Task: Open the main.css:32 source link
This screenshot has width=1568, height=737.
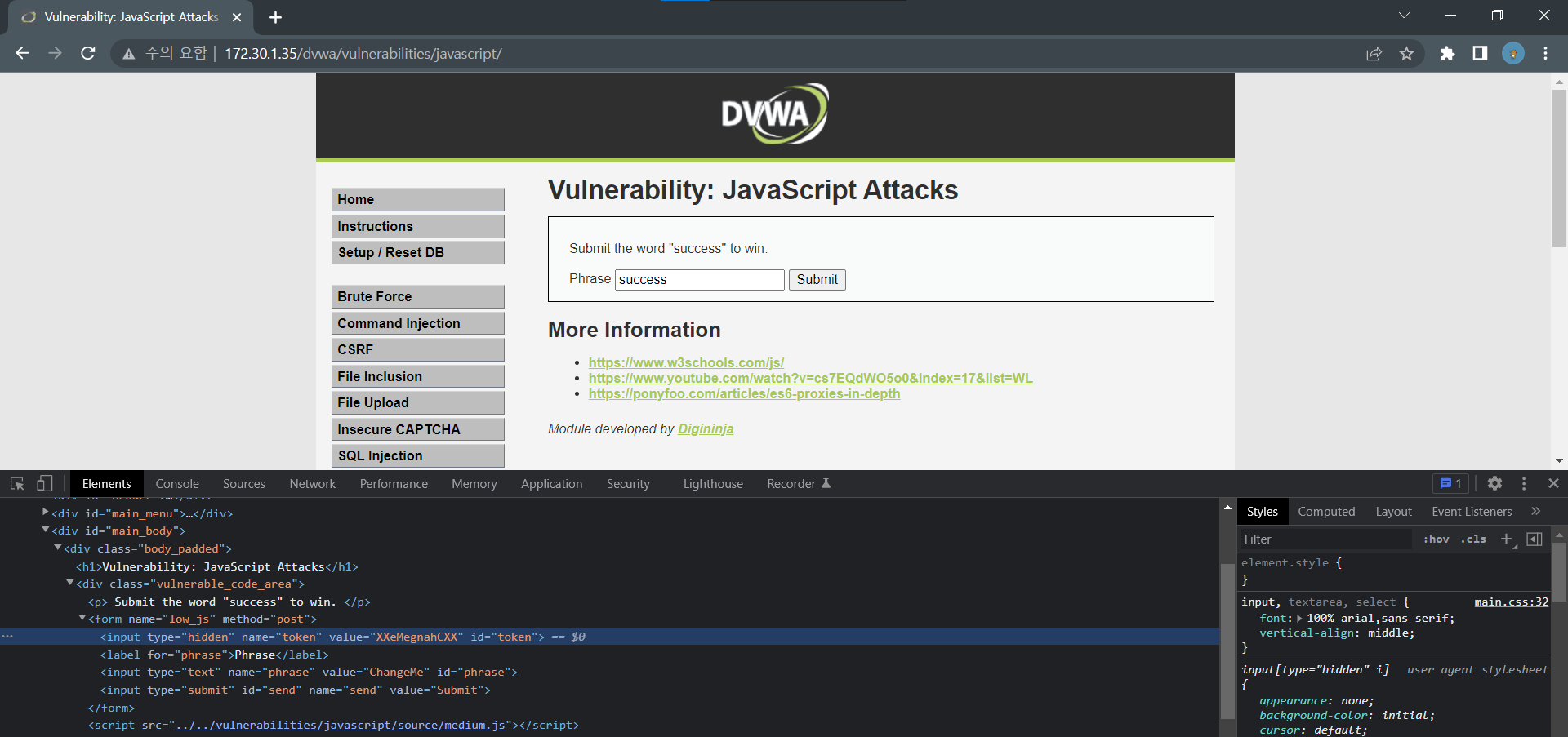Action: [1511, 602]
